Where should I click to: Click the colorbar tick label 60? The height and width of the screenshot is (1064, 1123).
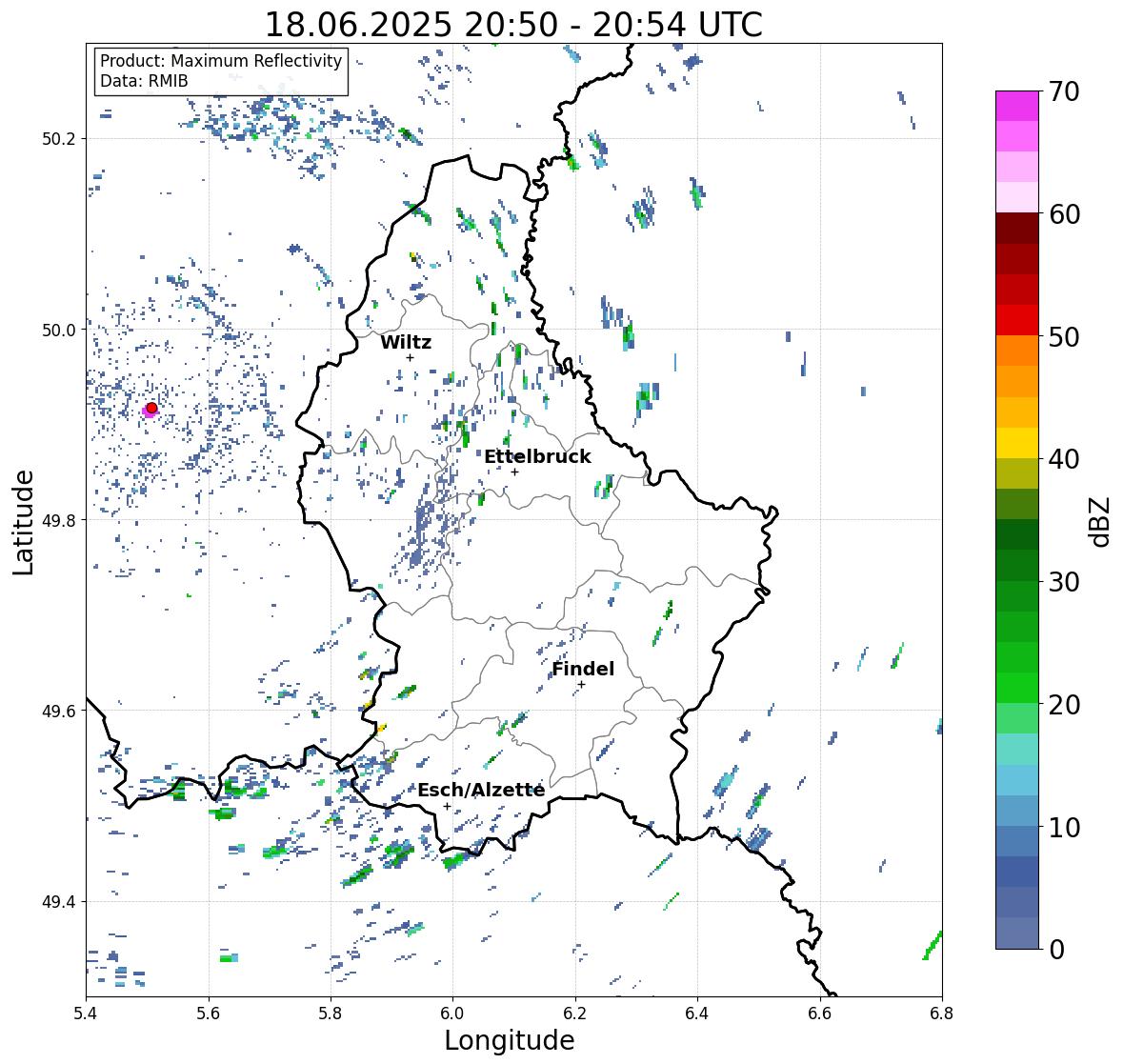(x=1064, y=214)
